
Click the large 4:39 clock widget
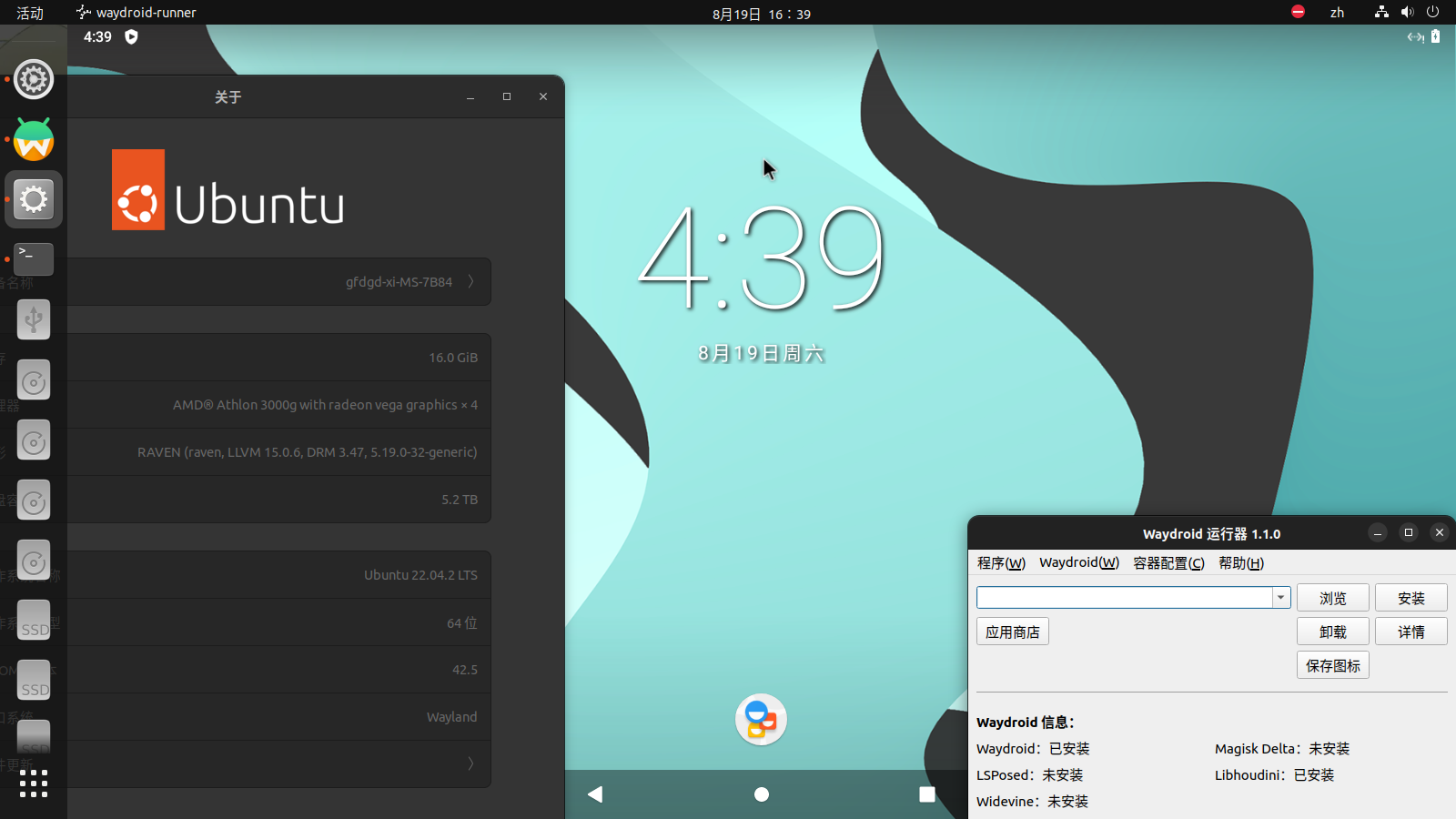tap(761, 258)
